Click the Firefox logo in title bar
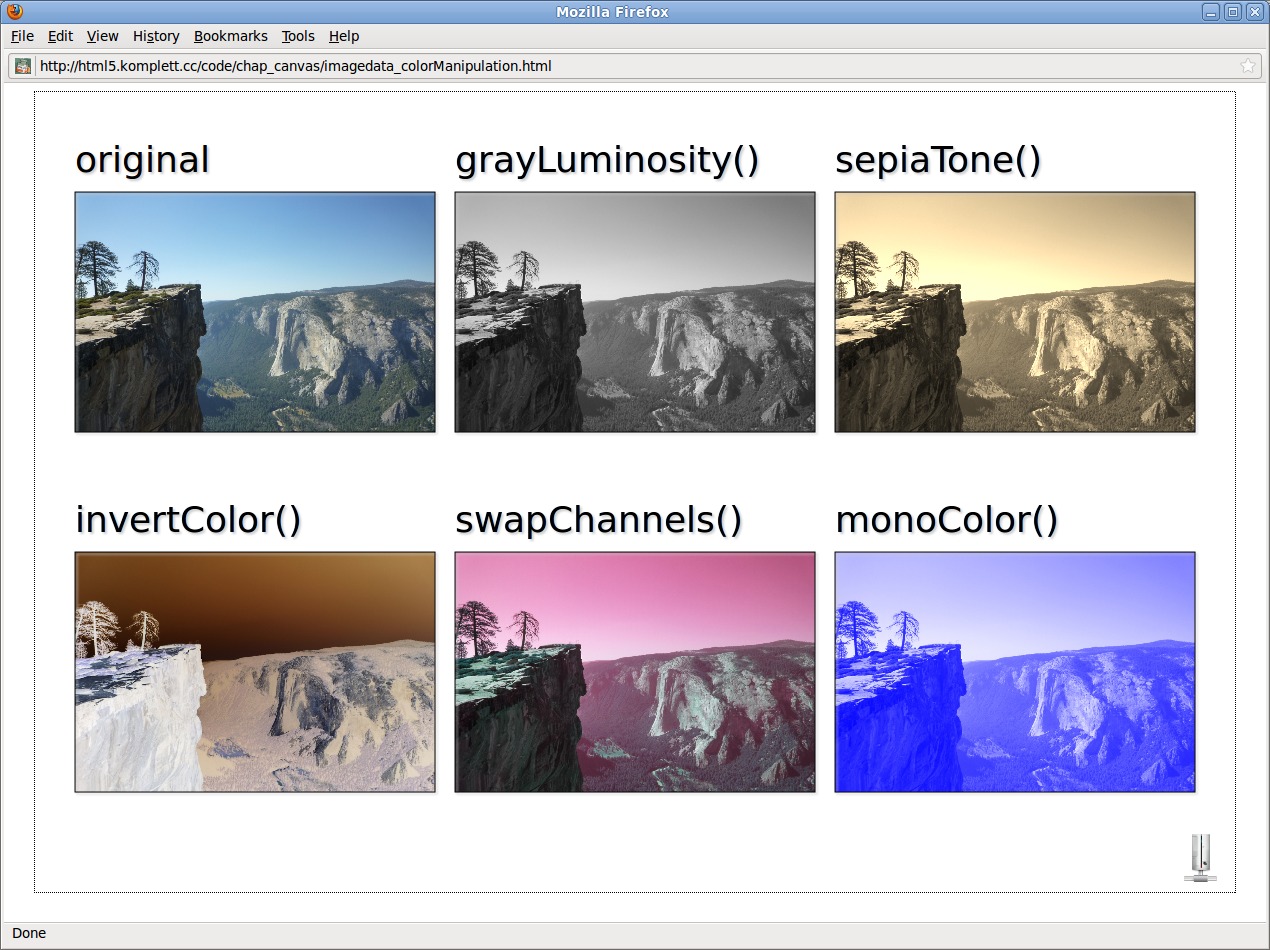 pos(14,12)
